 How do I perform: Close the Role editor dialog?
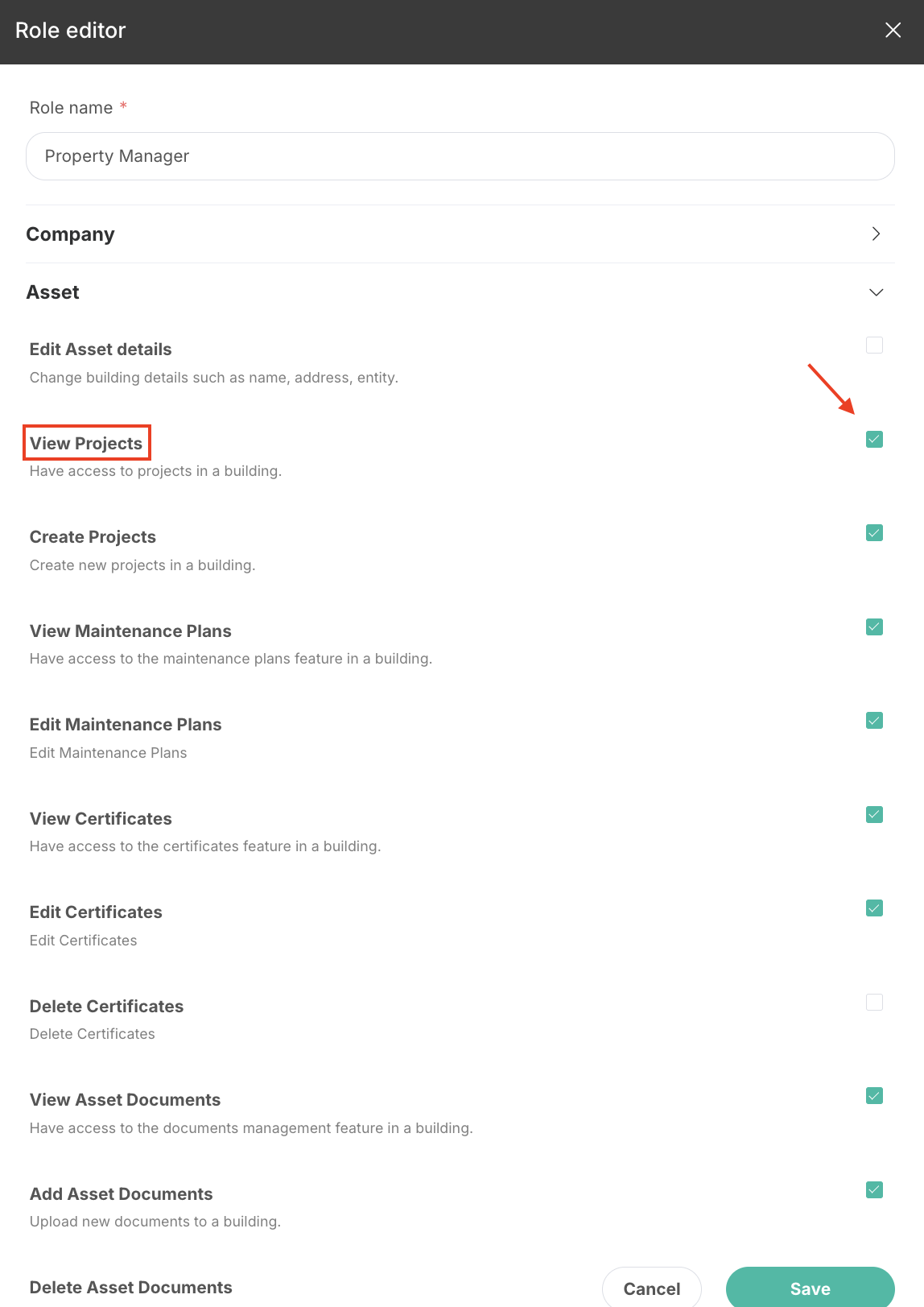893,31
